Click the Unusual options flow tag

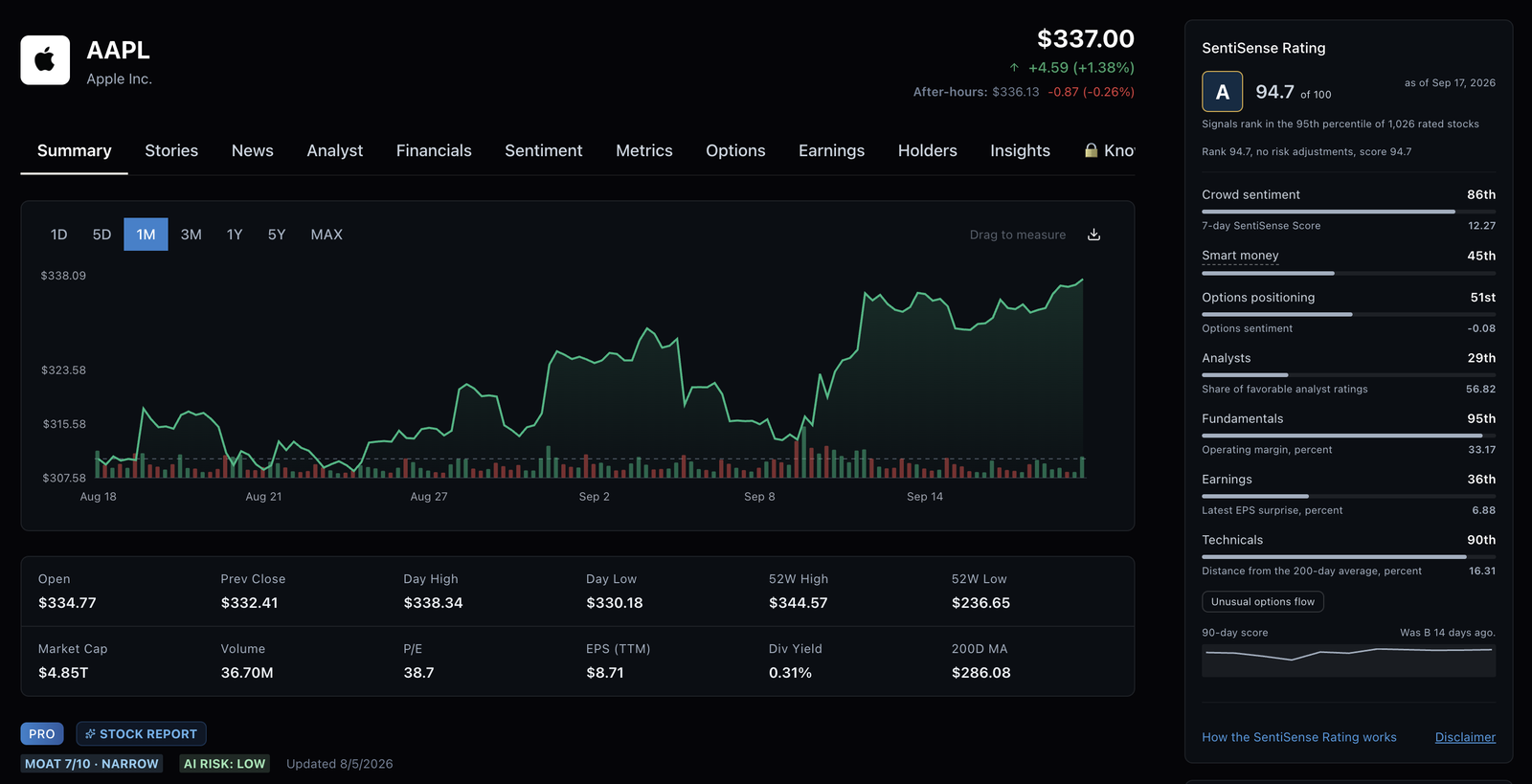point(1263,601)
